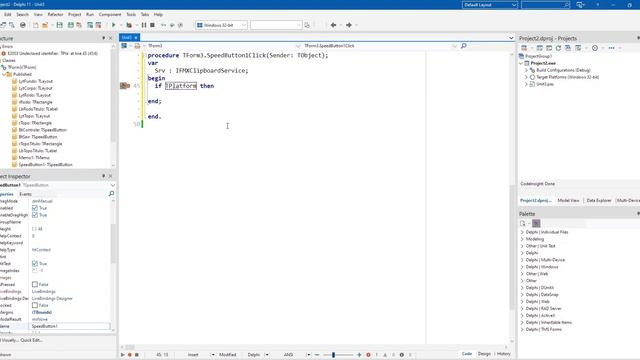Click the Save All icon in toolbar
The width and height of the screenshot is (640, 360).
71,25
